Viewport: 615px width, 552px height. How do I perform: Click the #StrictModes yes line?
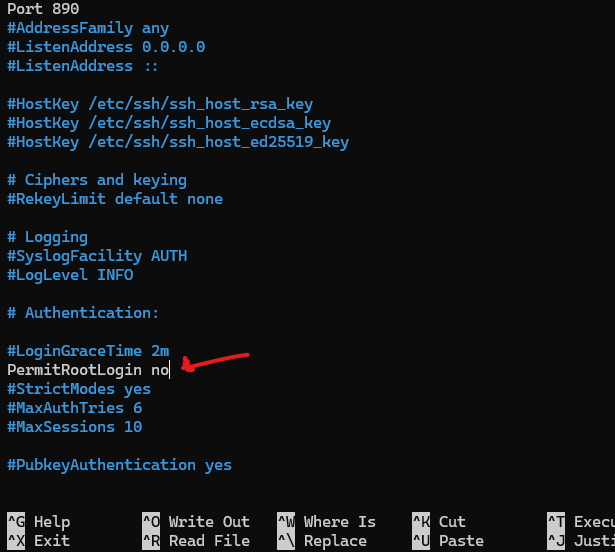tap(79, 389)
